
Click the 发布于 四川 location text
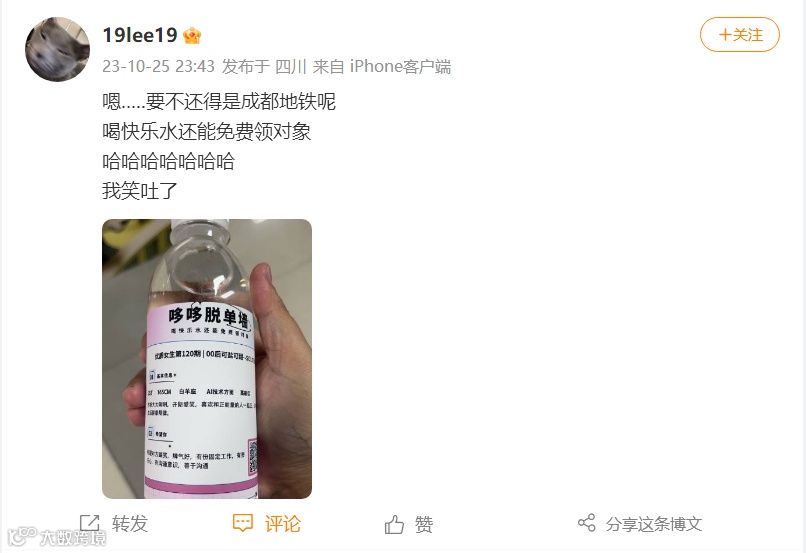coord(264,66)
